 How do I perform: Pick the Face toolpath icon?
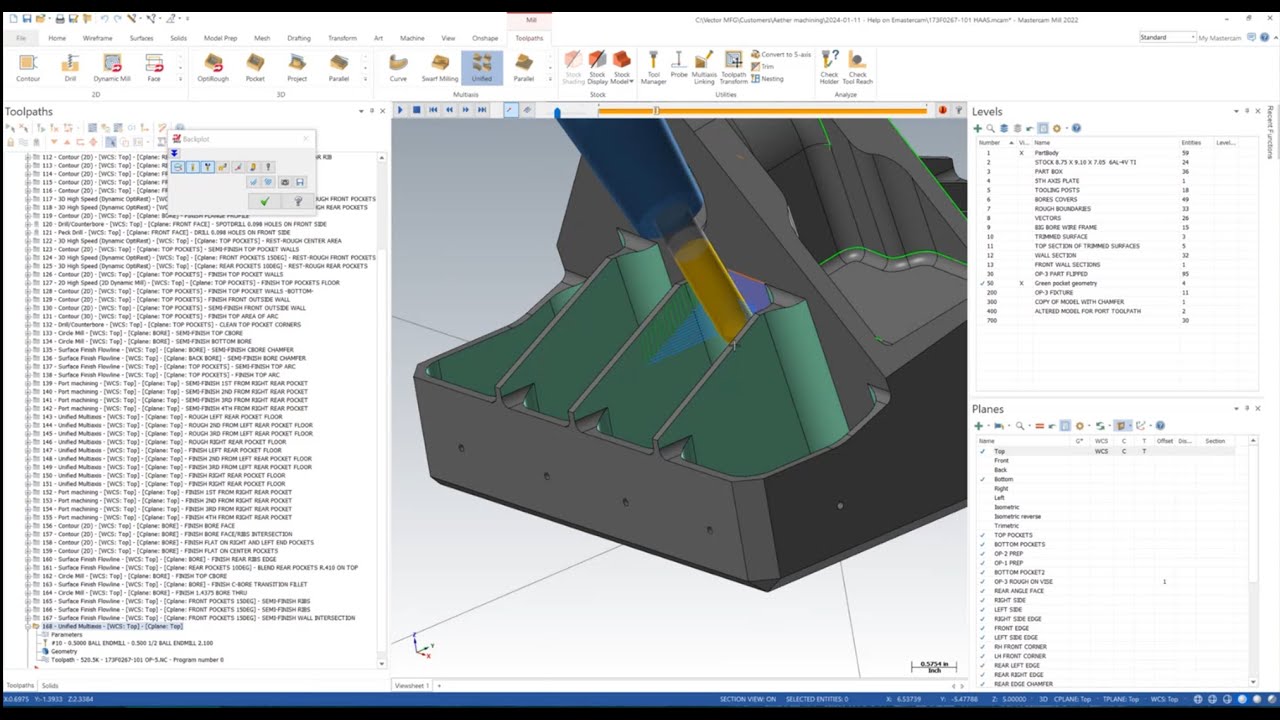pos(154,67)
